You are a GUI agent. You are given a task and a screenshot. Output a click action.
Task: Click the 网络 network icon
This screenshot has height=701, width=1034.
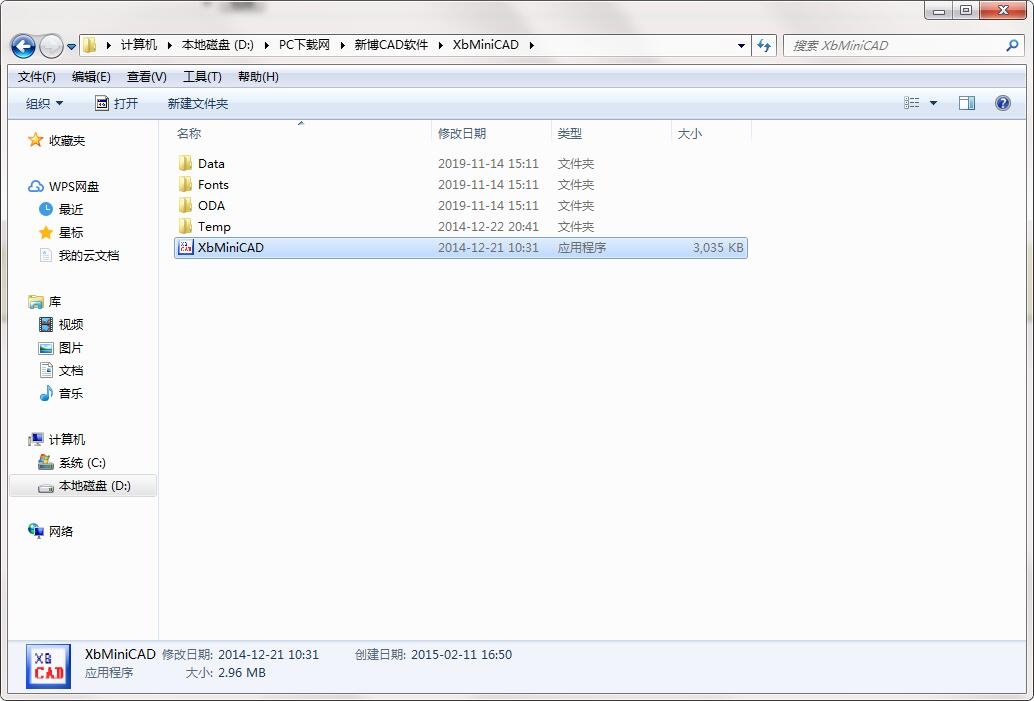tap(36, 530)
